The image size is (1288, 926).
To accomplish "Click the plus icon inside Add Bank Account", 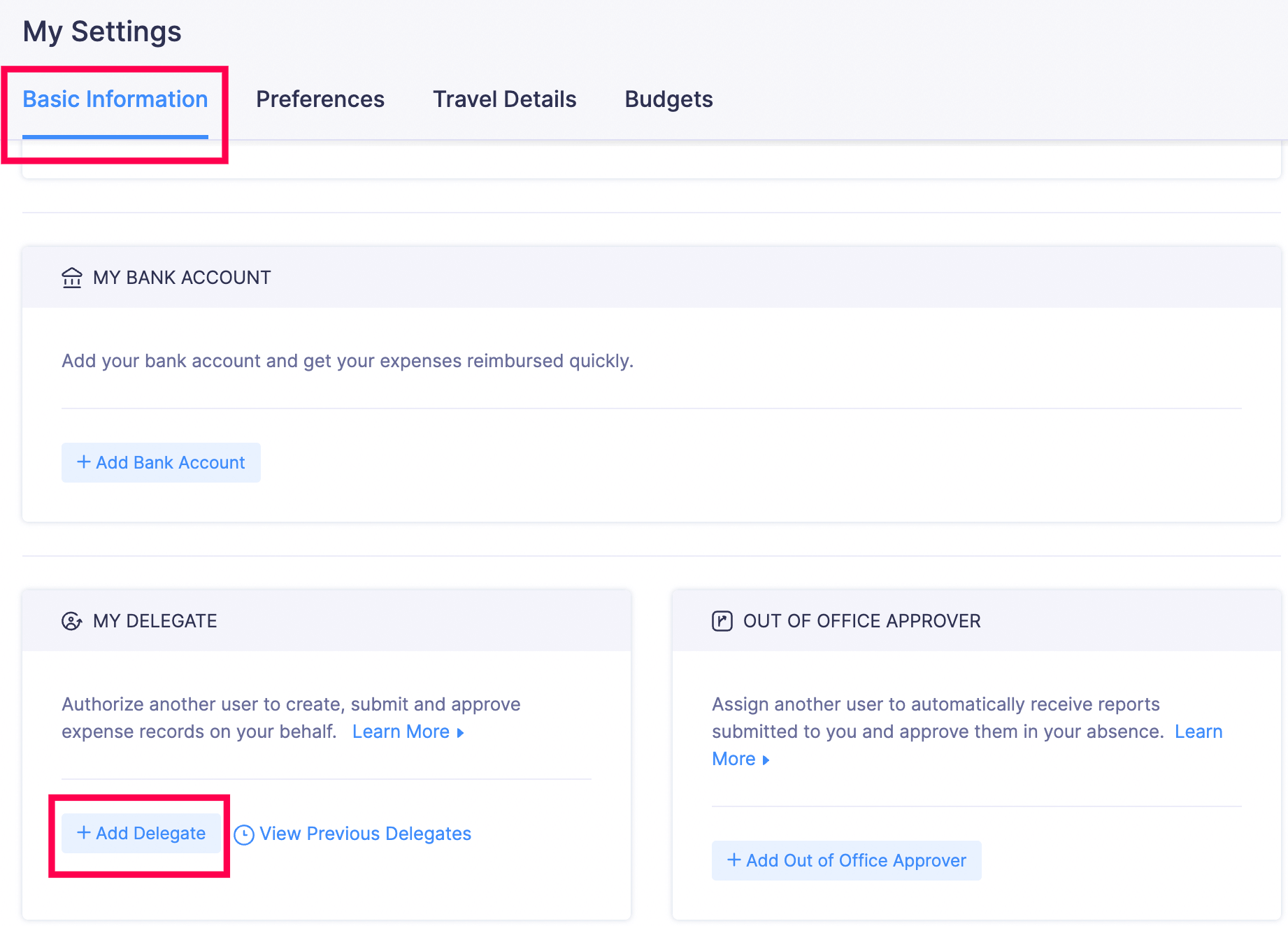I will 85,462.
